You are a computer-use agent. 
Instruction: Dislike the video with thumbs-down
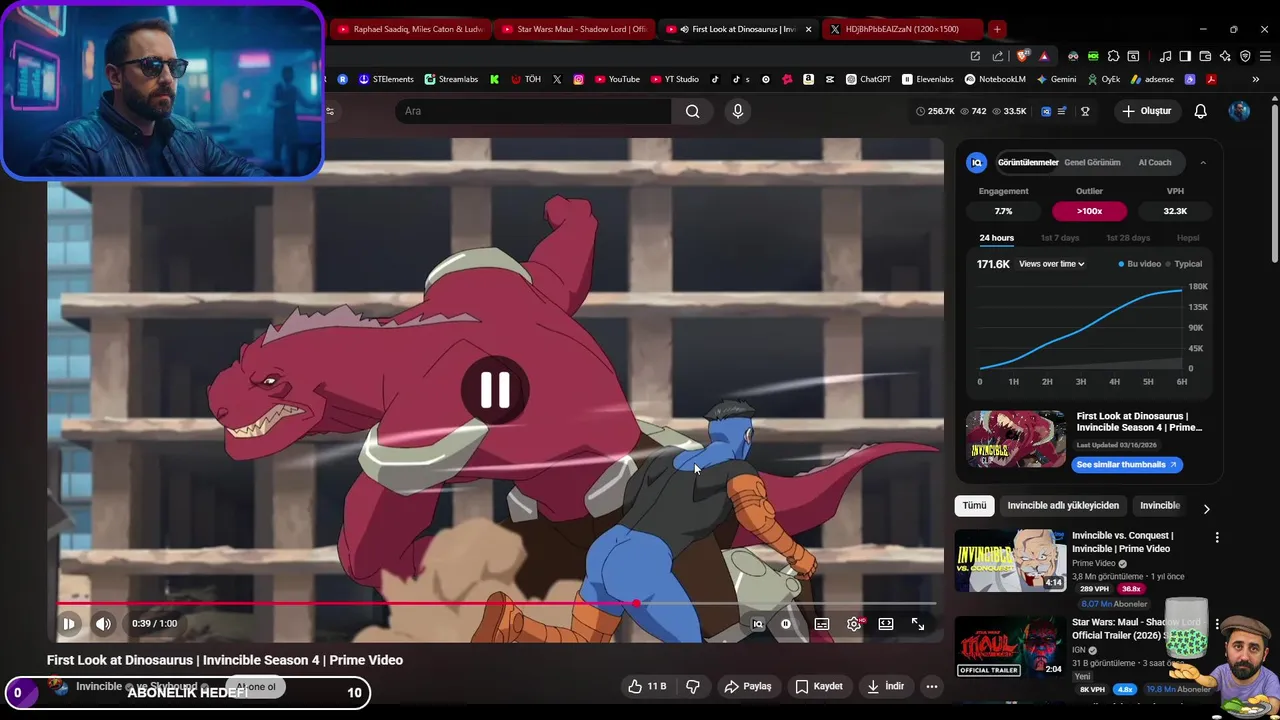click(x=693, y=686)
